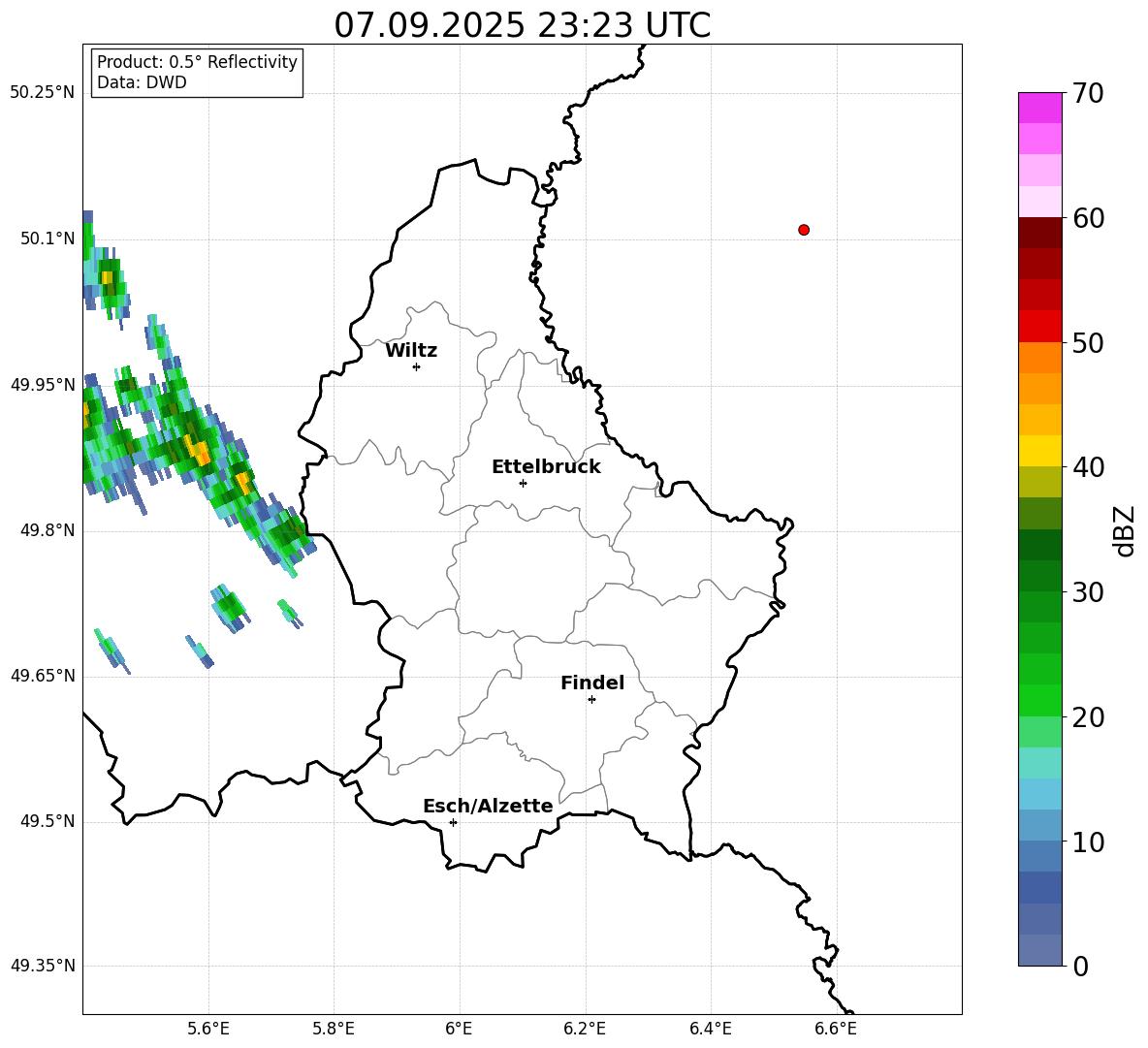Screen dimensions: 1148x1048
Task: Click the 5.8°E longitude label
Action: [334, 1029]
